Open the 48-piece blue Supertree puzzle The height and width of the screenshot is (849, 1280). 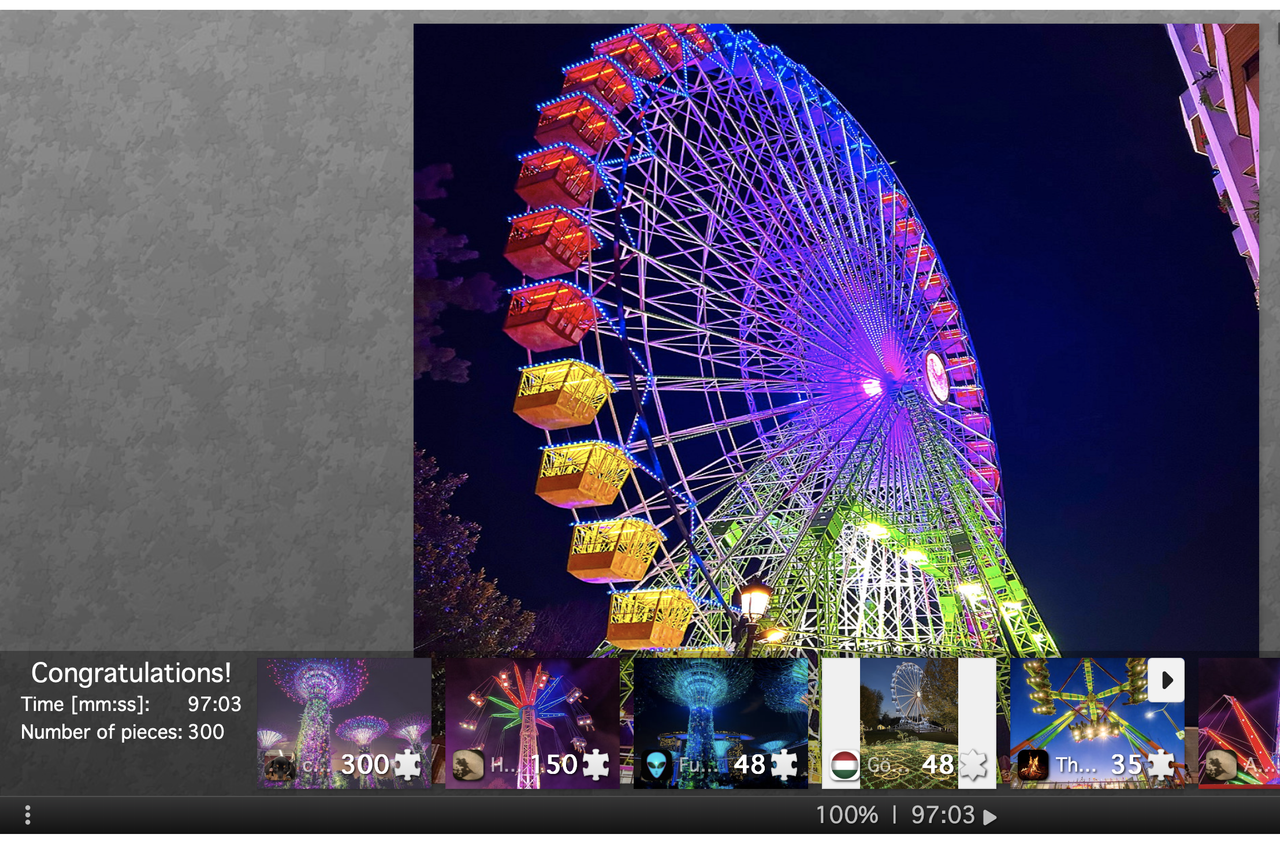pyautogui.click(x=720, y=723)
